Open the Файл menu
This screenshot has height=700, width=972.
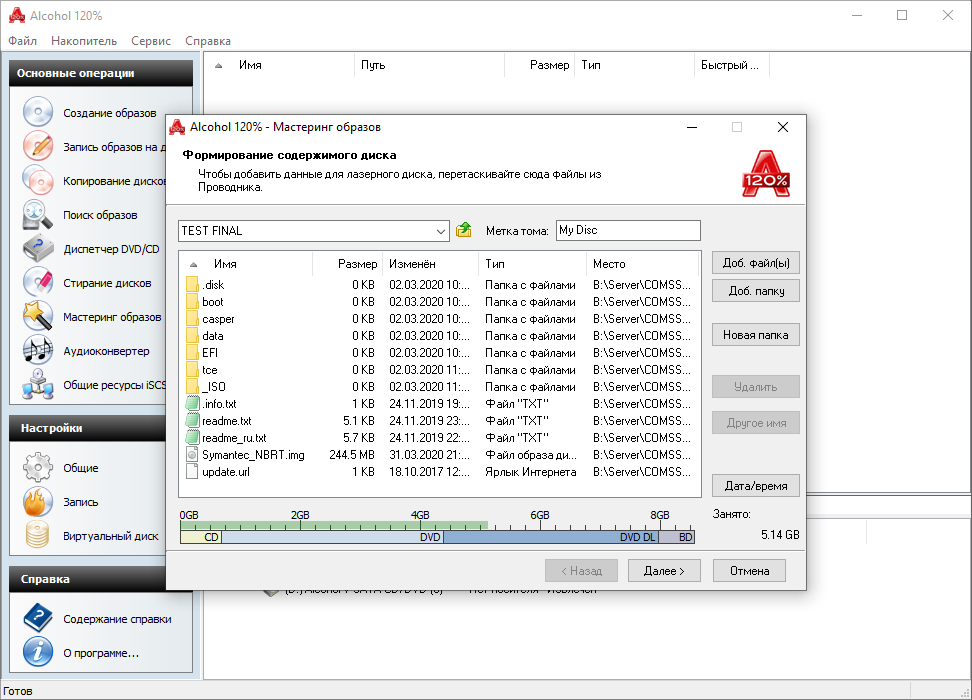[22, 41]
